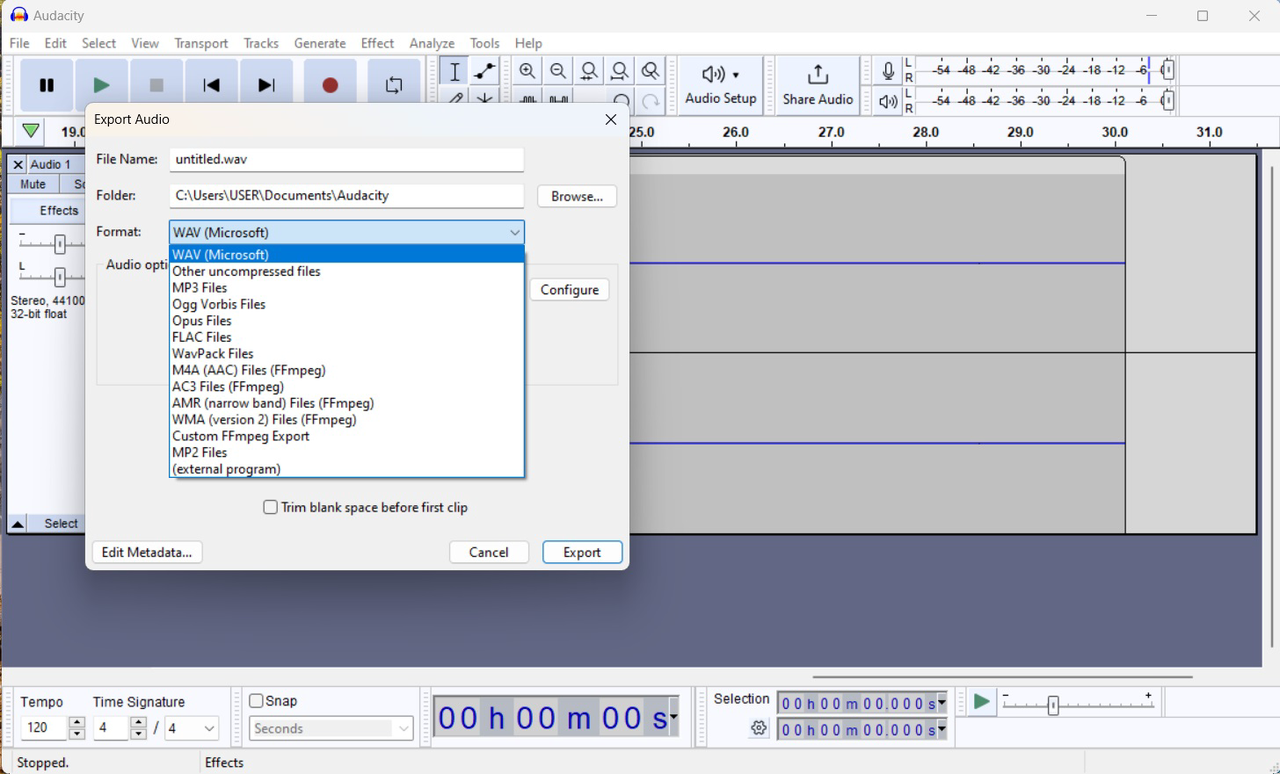The height and width of the screenshot is (774, 1280).
Task: Click the Share Audio icon
Action: pos(817,85)
